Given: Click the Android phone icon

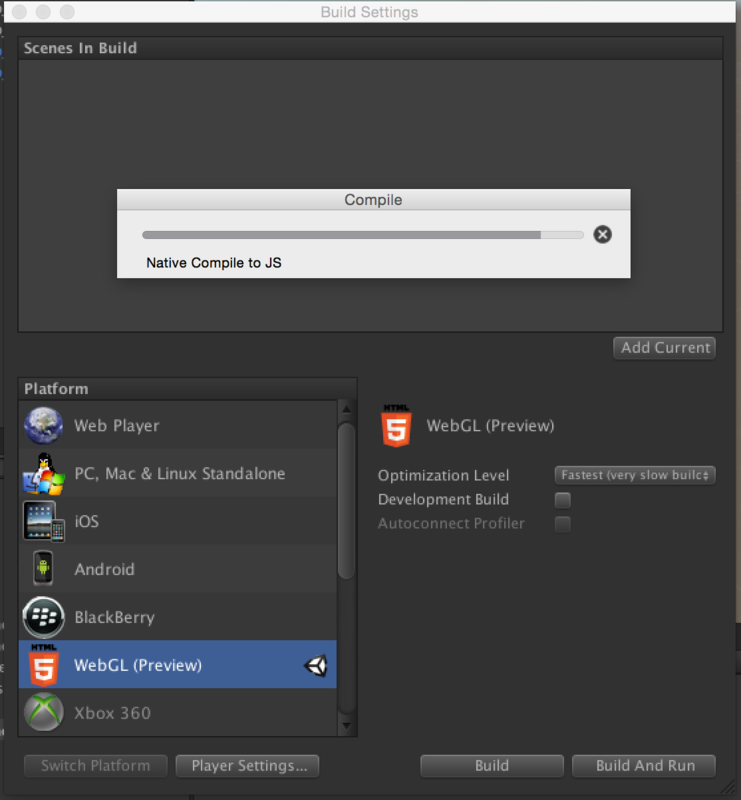Looking at the screenshot, I should 43,568.
